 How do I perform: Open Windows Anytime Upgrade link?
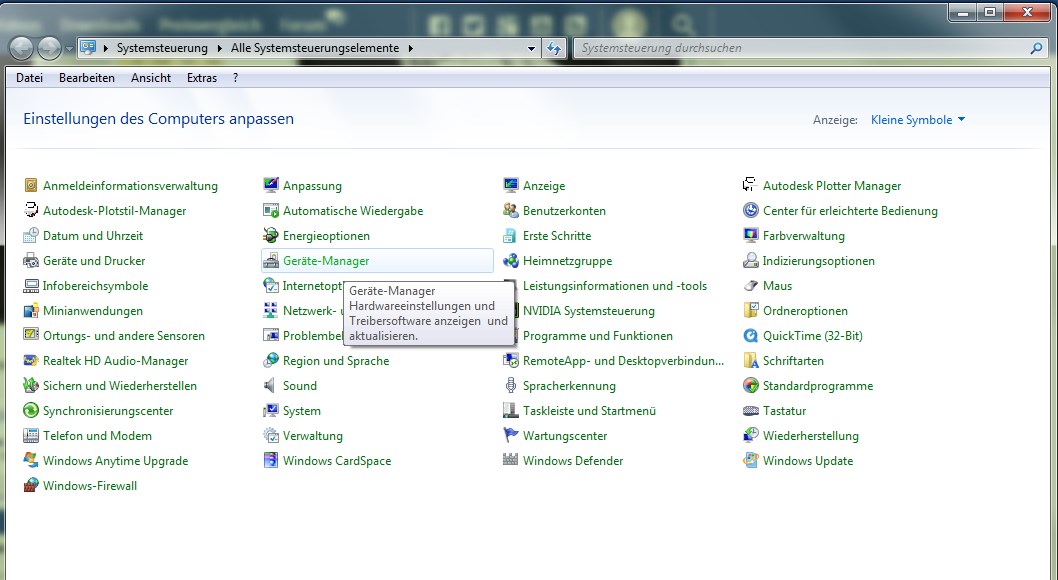[x=115, y=461]
